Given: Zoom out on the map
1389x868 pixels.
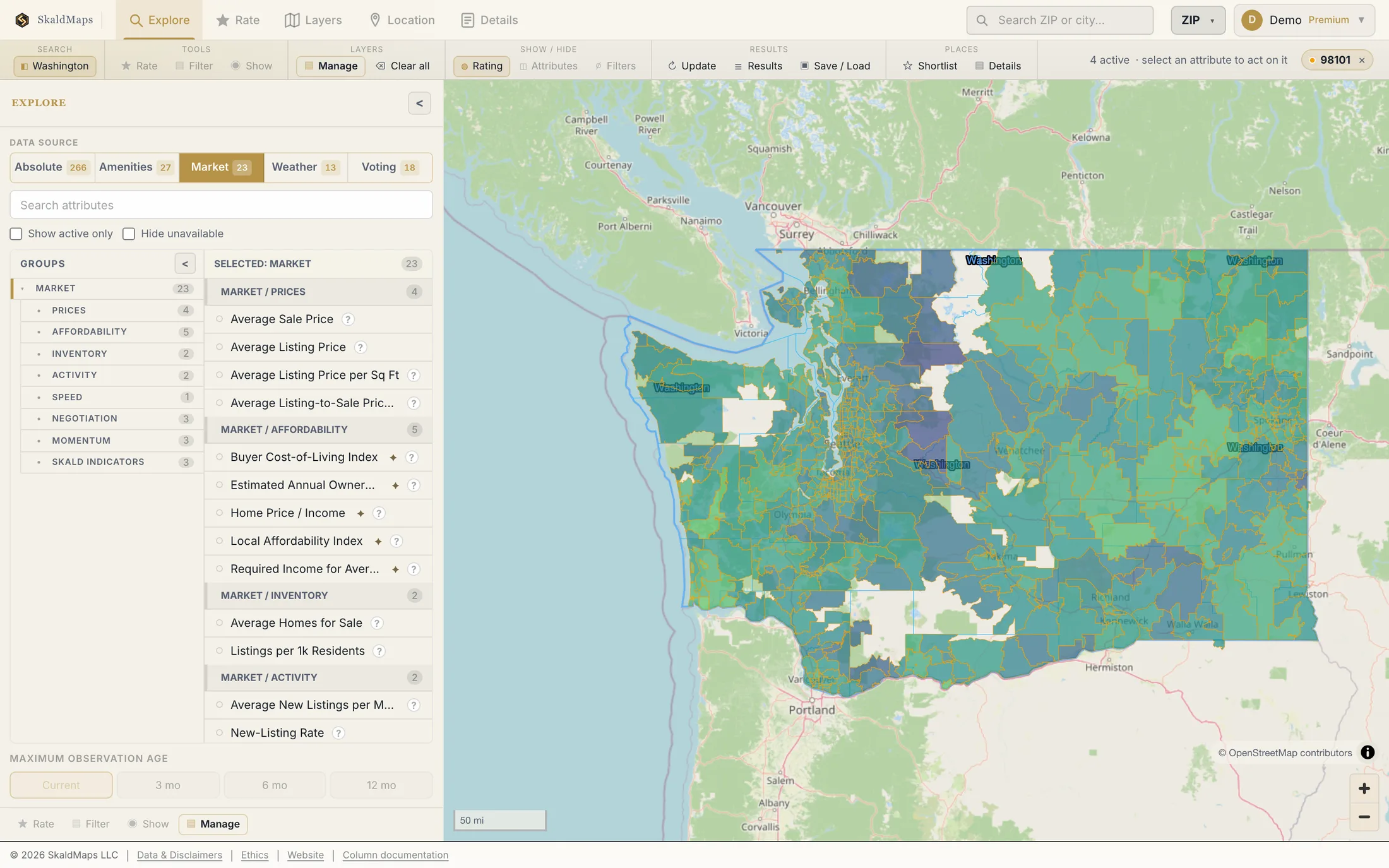Looking at the screenshot, I should click(x=1364, y=817).
